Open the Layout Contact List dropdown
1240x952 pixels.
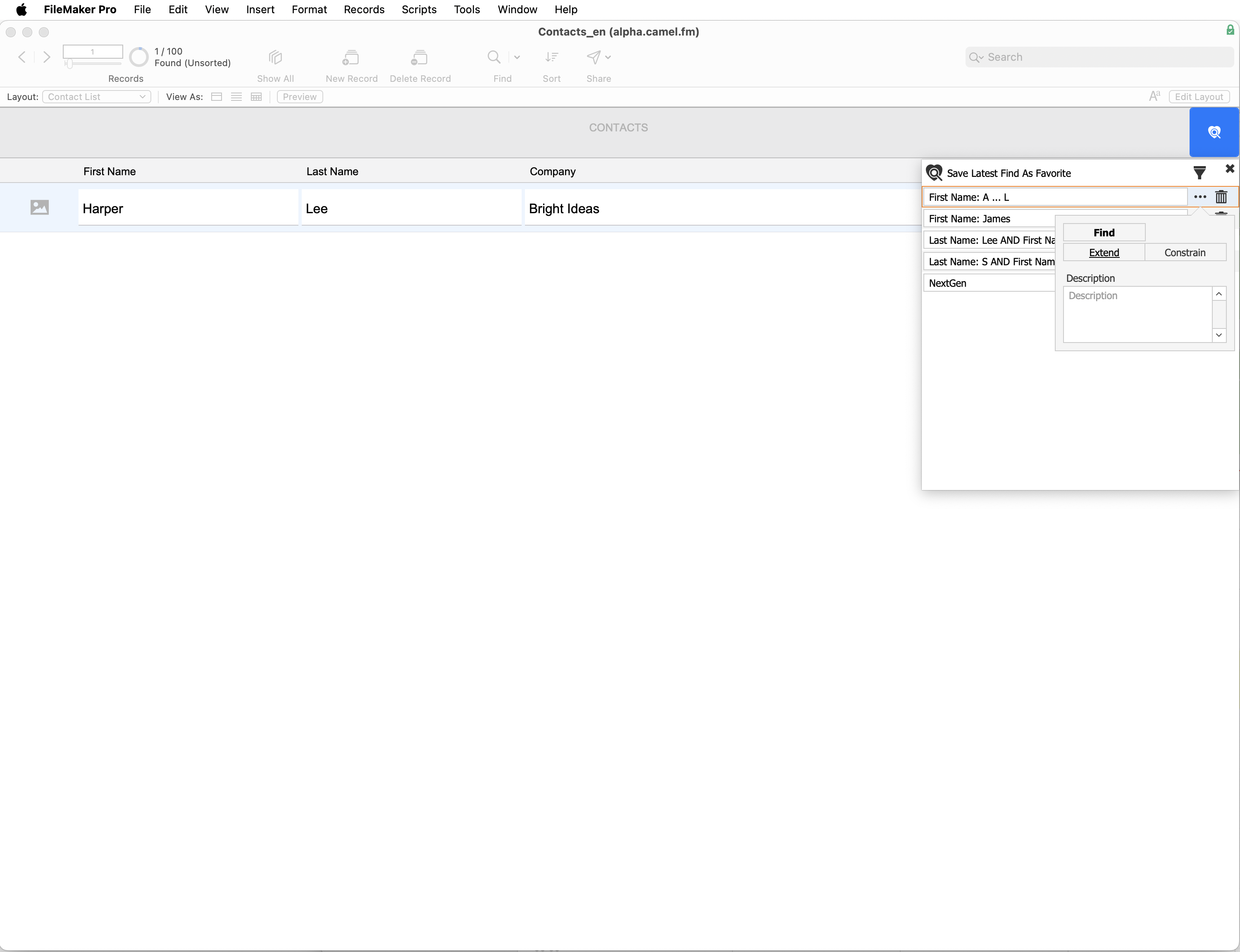pyautogui.click(x=96, y=97)
